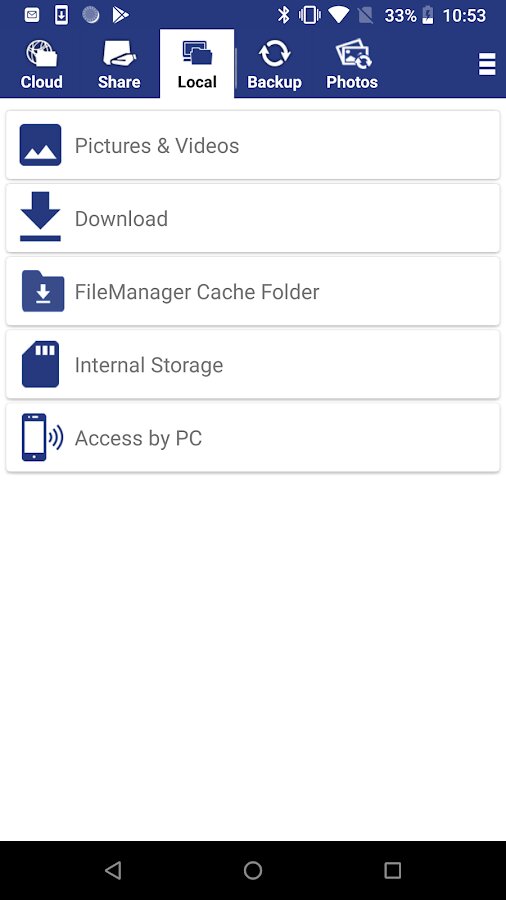The height and width of the screenshot is (900, 506).
Task: Tap the Access by PC phone icon
Action: 42,437
